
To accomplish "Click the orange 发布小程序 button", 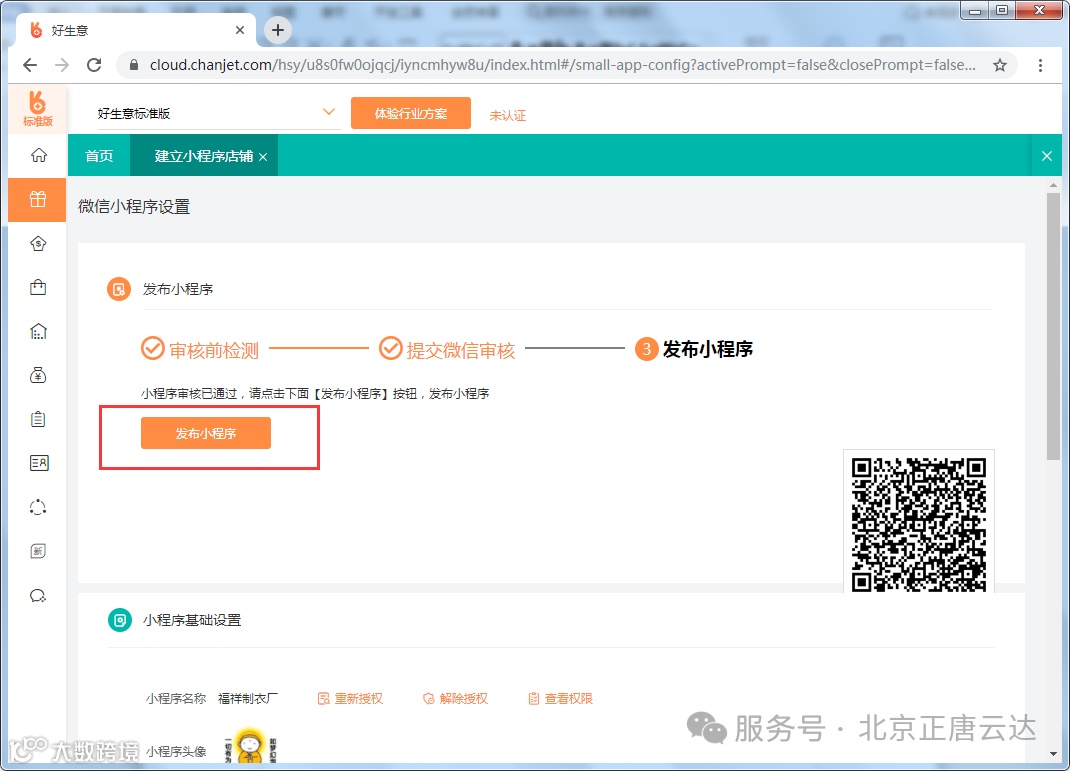I will [206, 433].
